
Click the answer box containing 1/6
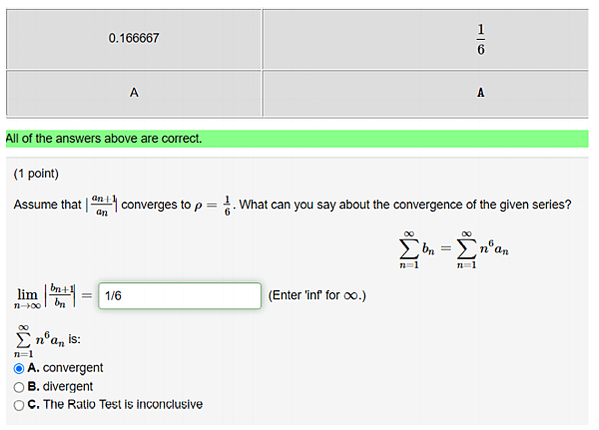(x=180, y=296)
